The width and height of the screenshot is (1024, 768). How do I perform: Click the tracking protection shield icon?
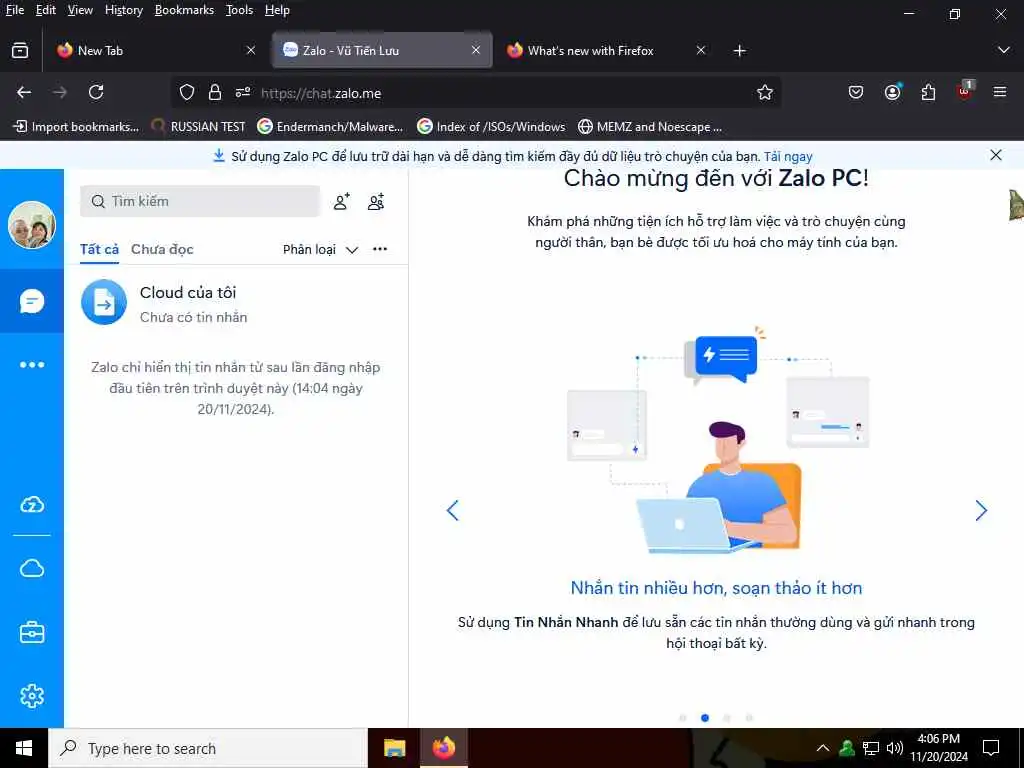187,93
